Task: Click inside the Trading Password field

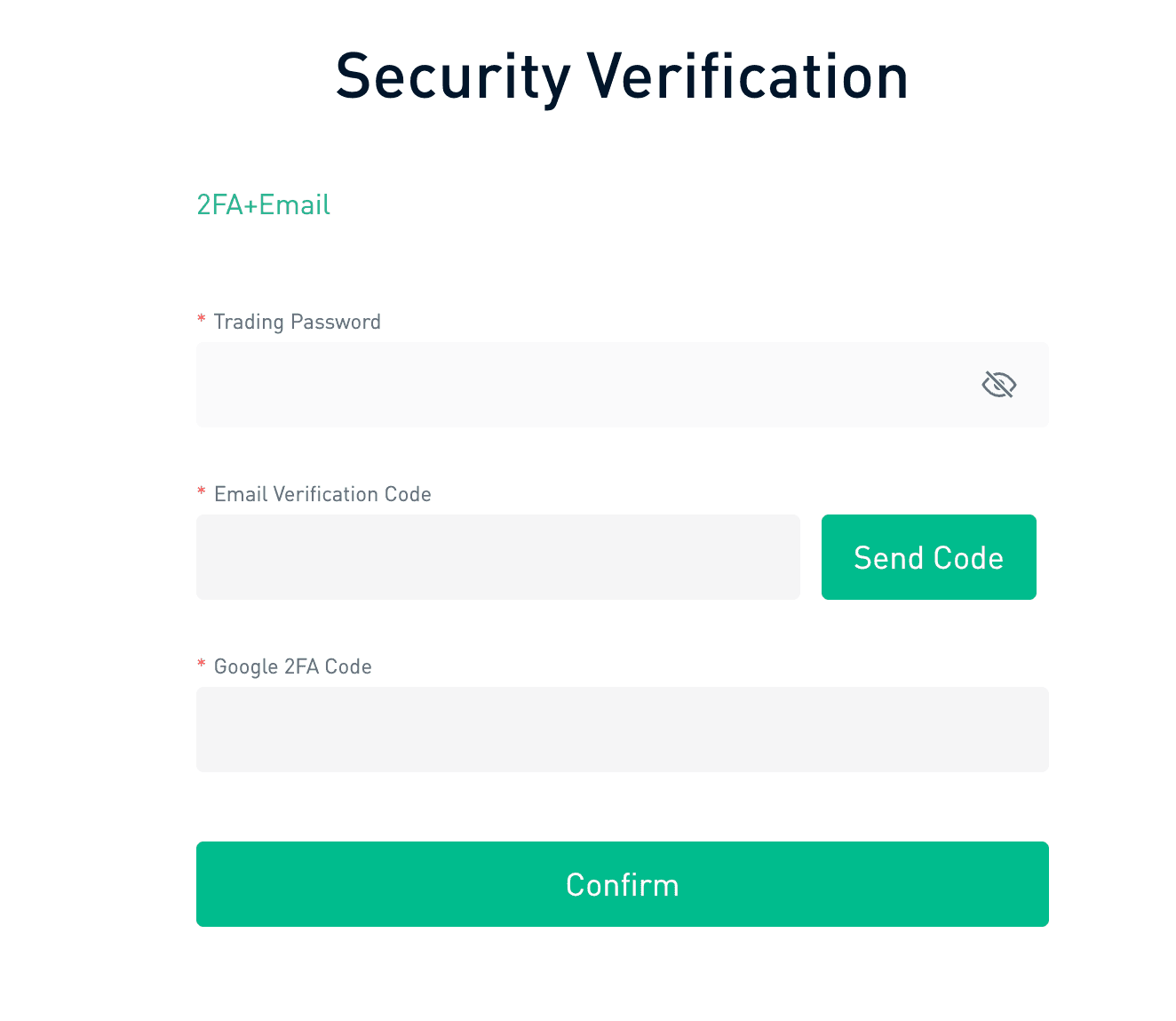Action: pyautogui.click(x=622, y=385)
